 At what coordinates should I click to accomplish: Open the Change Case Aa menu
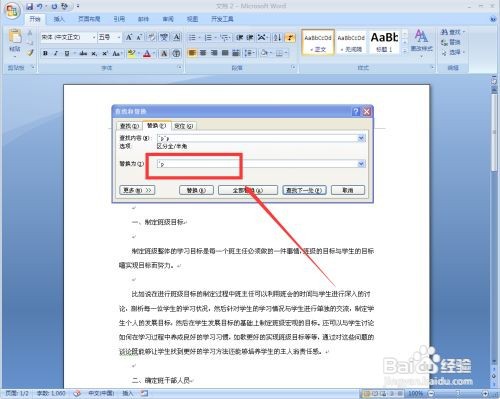pos(116,53)
